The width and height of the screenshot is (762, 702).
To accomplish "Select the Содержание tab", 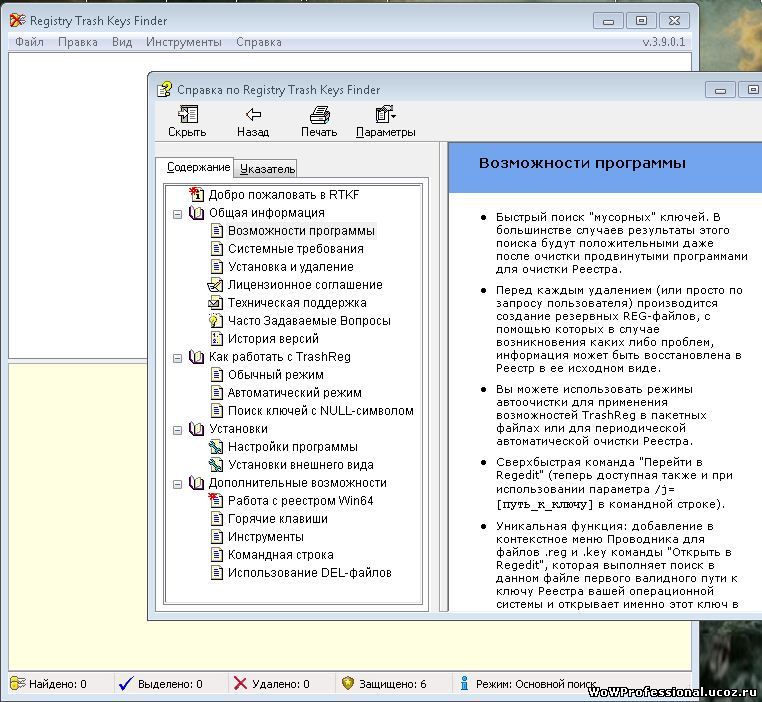I will [x=196, y=167].
